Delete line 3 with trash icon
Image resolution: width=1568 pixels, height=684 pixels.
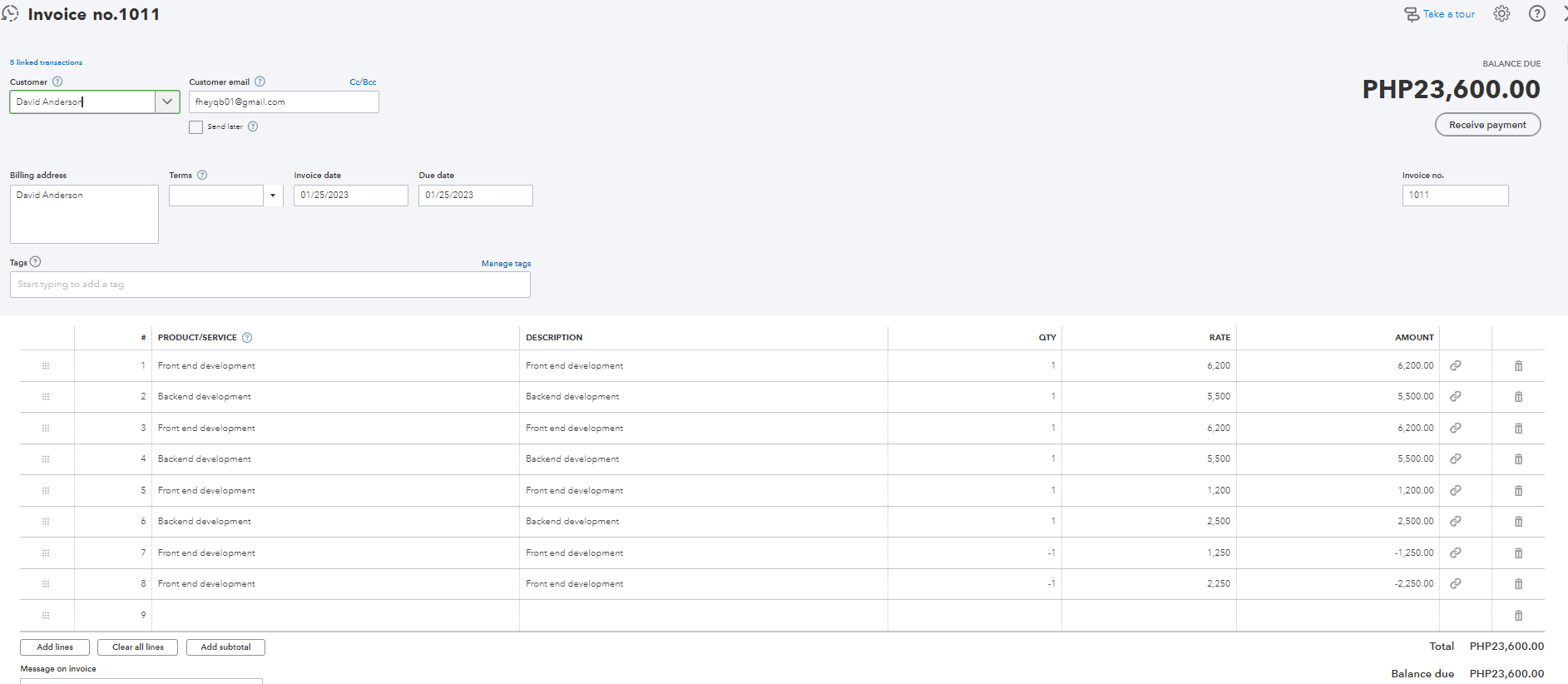(x=1518, y=429)
